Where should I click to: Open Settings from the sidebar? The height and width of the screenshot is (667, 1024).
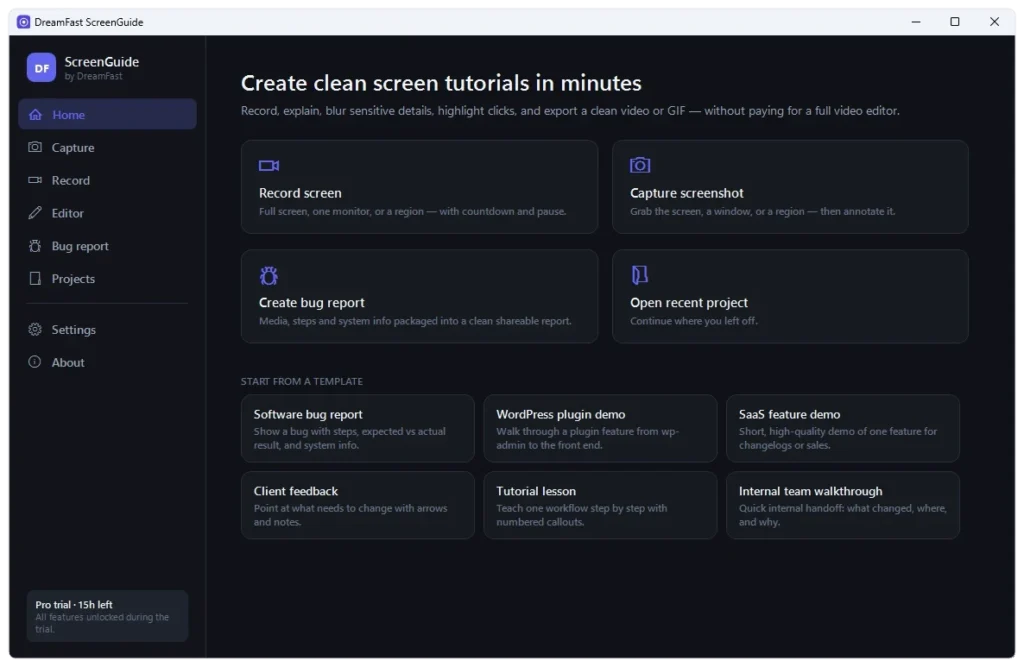click(x=107, y=329)
